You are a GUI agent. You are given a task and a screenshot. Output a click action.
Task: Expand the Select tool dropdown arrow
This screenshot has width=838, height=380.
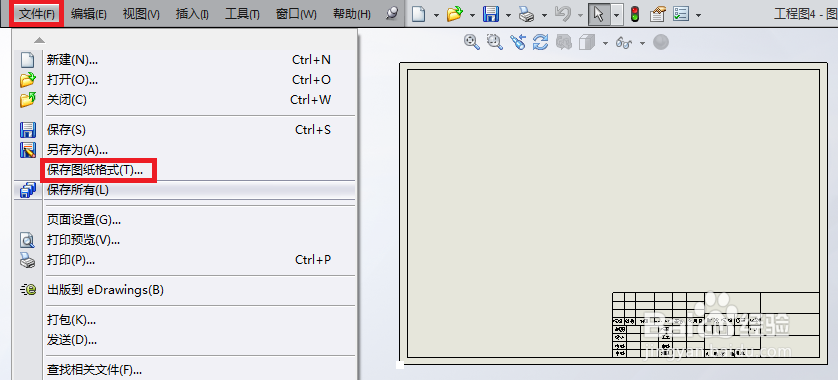617,15
